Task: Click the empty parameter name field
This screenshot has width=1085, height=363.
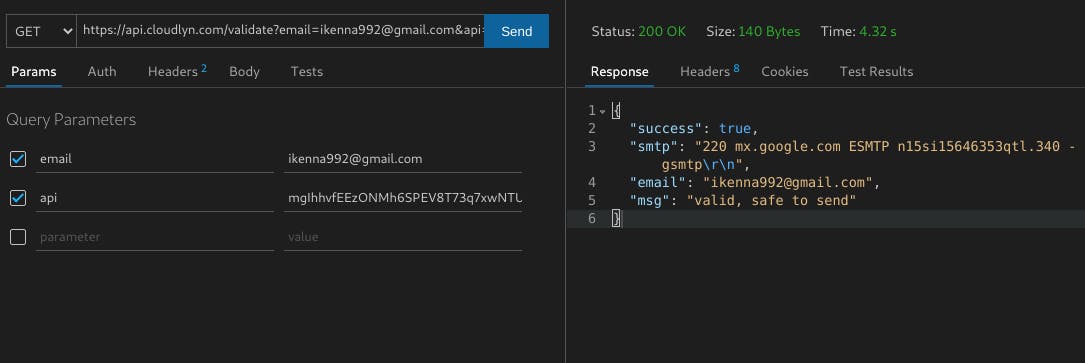Action: [155, 237]
